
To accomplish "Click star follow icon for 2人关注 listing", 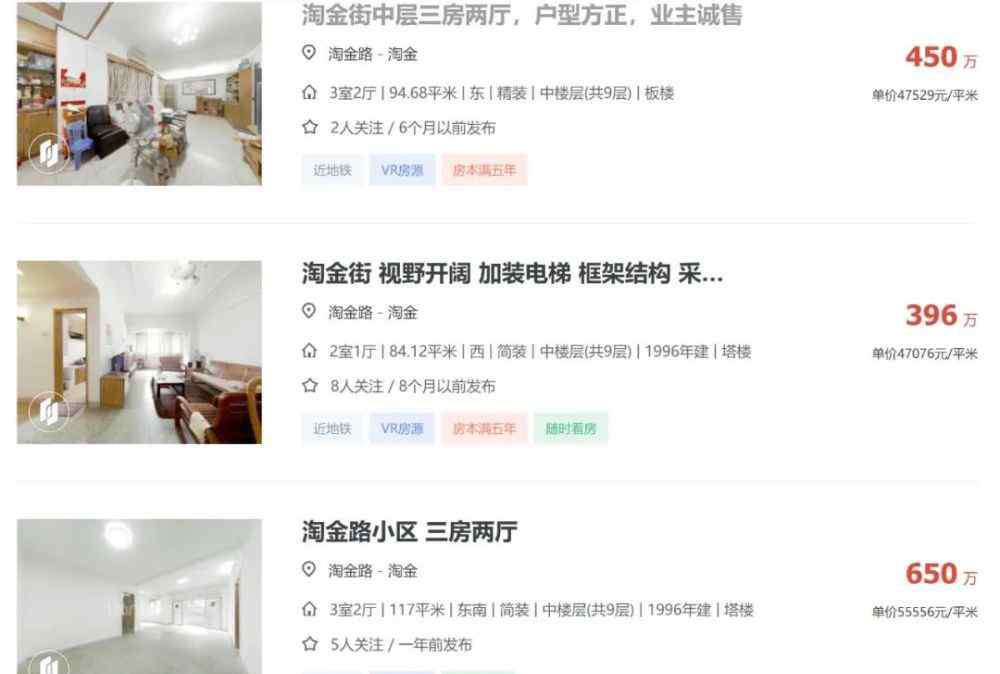I will tap(310, 128).
